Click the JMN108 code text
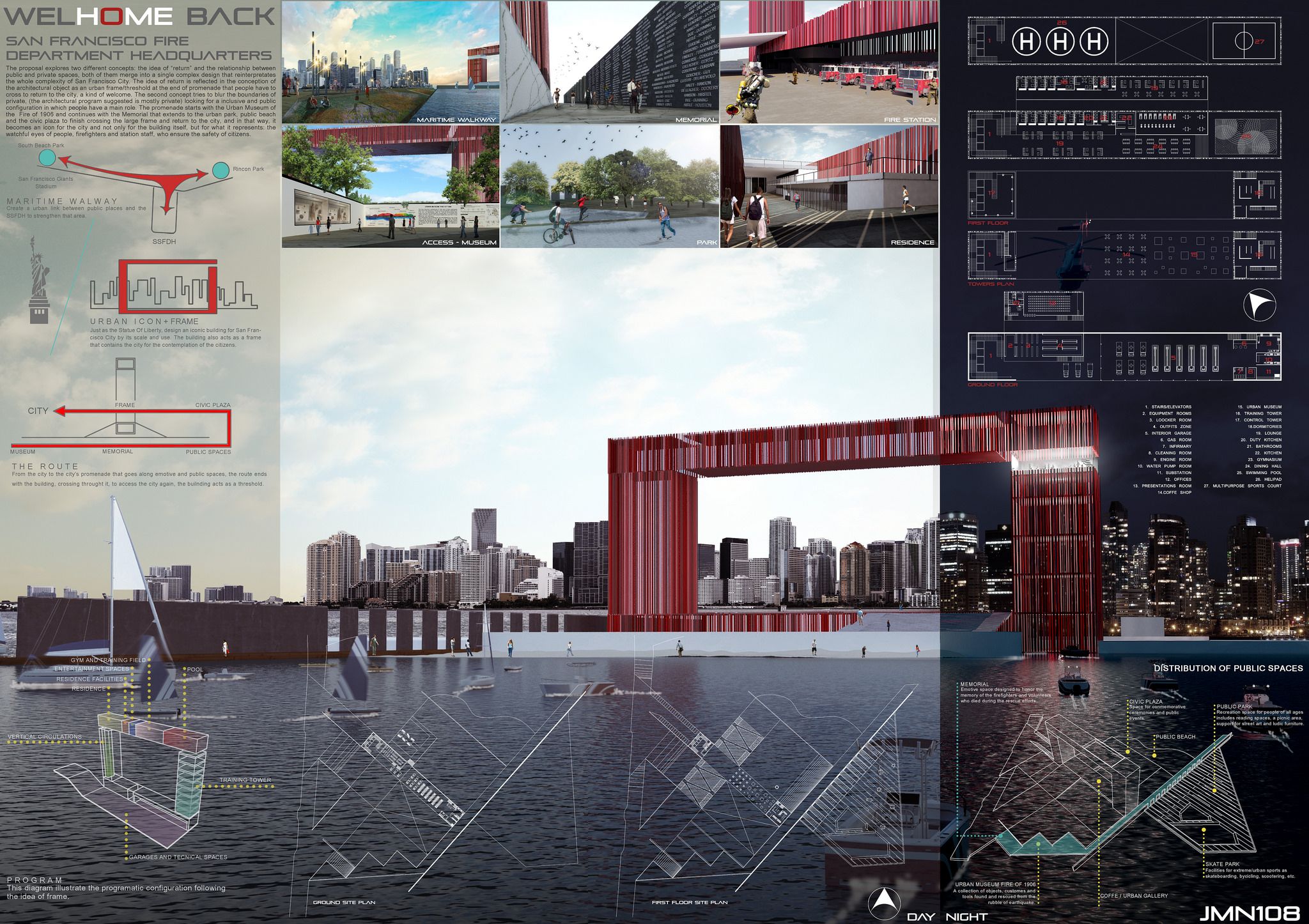Image resolution: width=1309 pixels, height=924 pixels. [1249, 912]
